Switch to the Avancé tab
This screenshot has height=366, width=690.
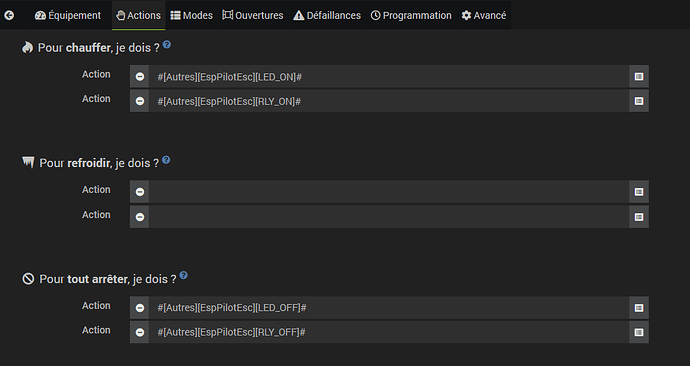tap(484, 15)
